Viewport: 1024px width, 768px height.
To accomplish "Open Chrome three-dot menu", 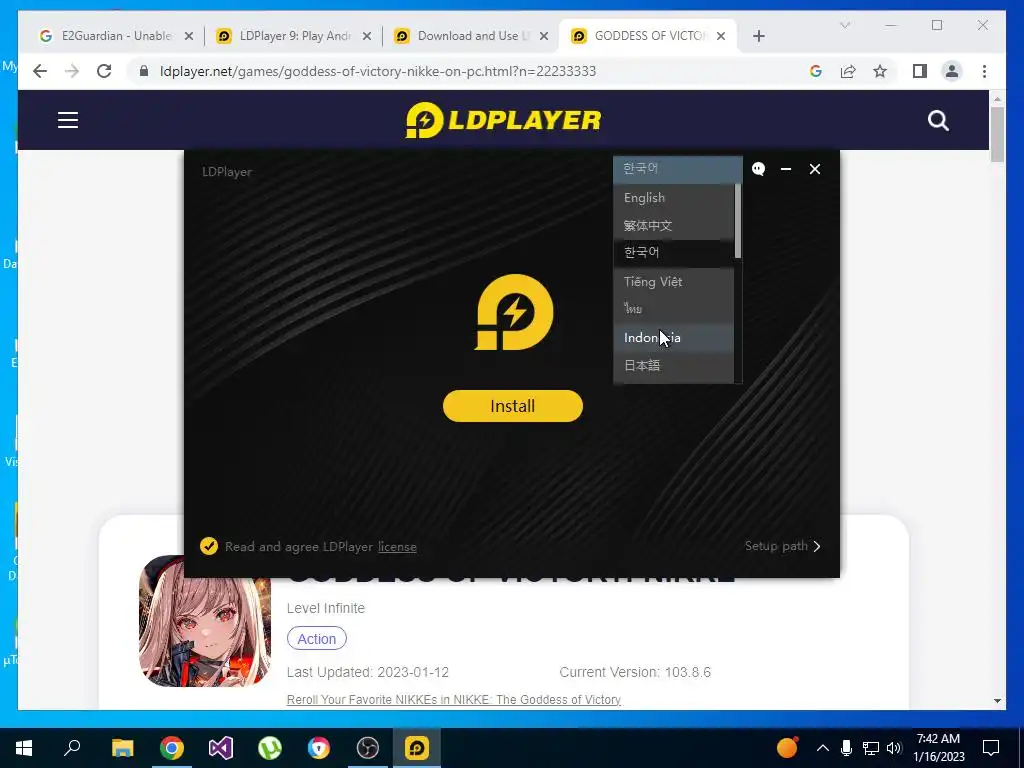I will coord(984,71).
